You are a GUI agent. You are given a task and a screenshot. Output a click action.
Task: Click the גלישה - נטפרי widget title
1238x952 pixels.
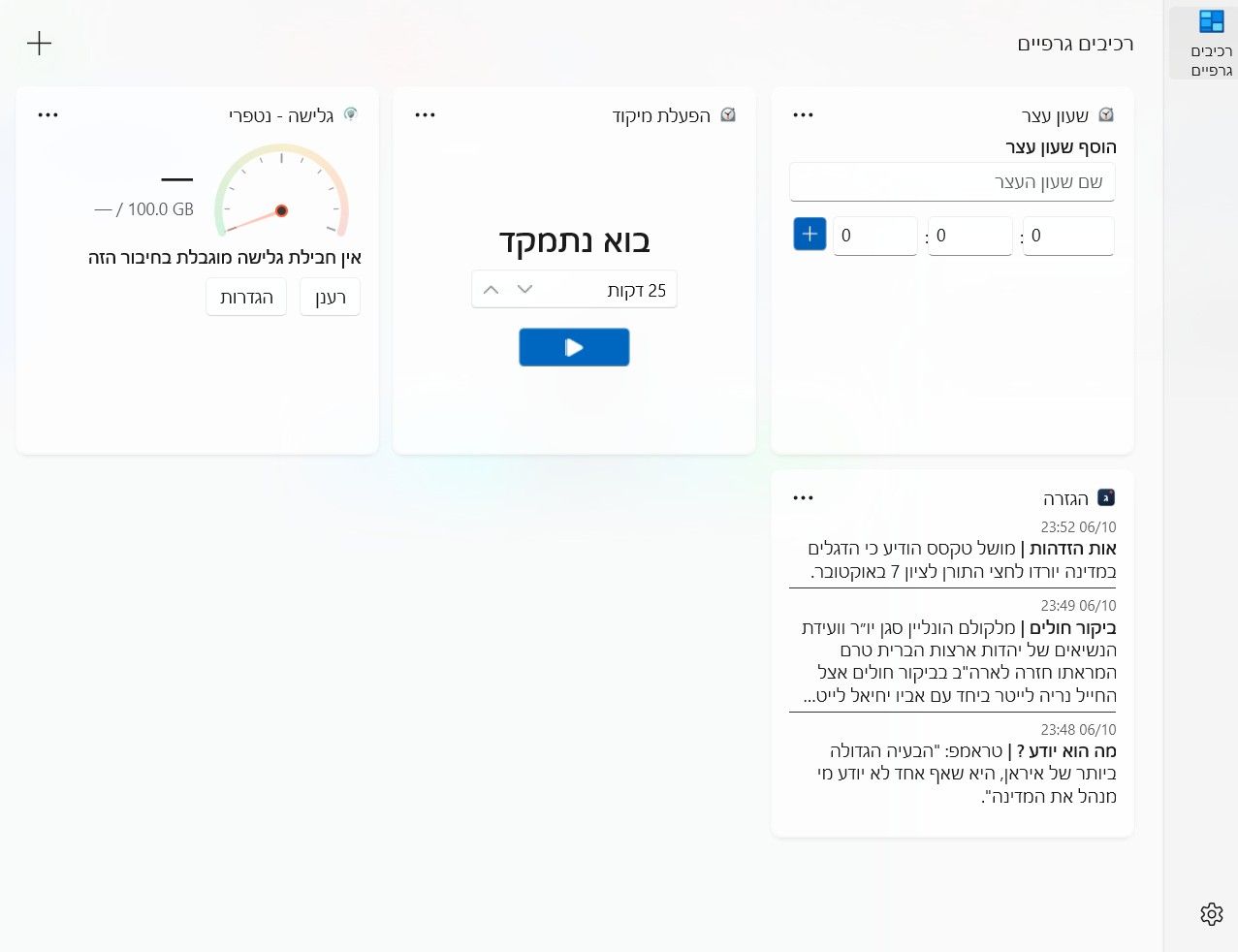281,116
